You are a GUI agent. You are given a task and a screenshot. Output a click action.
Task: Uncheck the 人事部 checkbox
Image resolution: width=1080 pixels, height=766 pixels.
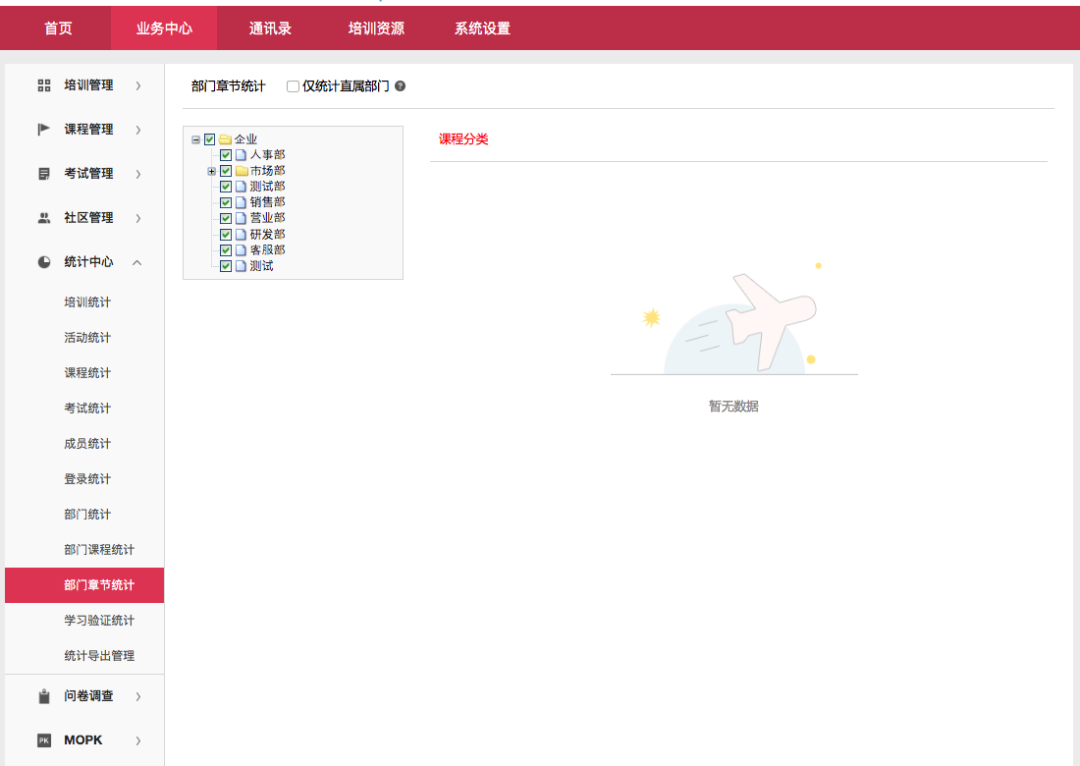click(x=226, y=154)
